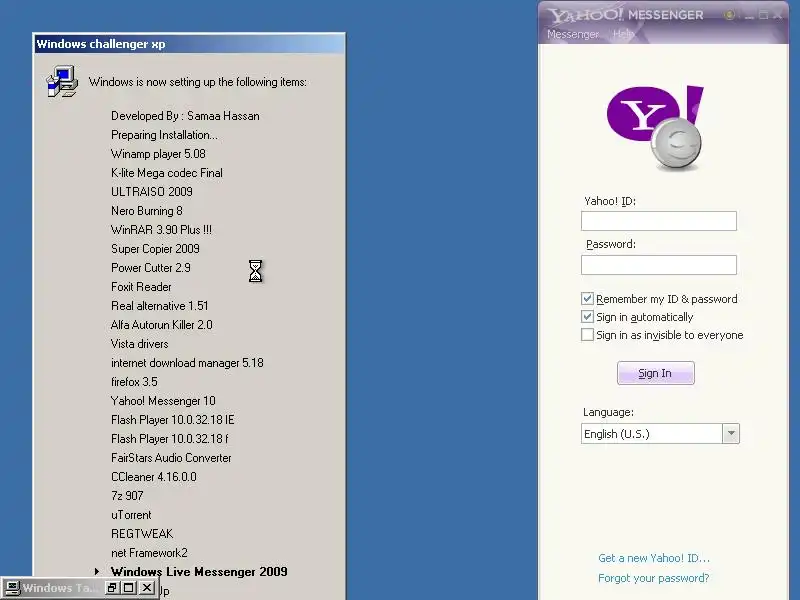Click Forgot your password? link
The height and width of the screenshot is (600, 800).
tap(654, 578)
